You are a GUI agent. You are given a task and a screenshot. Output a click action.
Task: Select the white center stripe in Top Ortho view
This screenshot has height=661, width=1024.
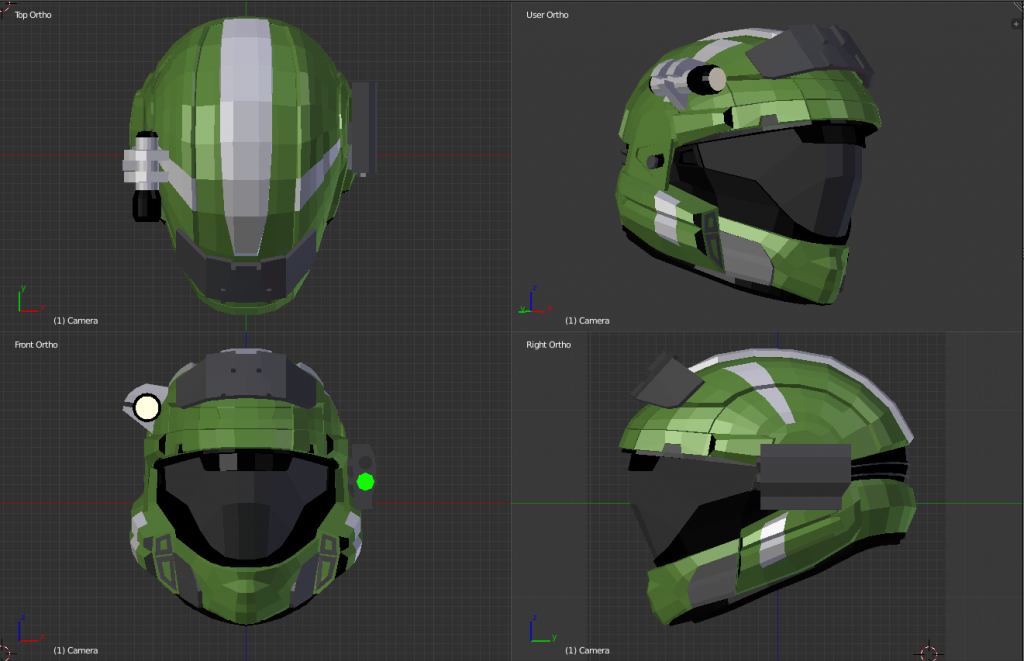click(x=246, y=137)
